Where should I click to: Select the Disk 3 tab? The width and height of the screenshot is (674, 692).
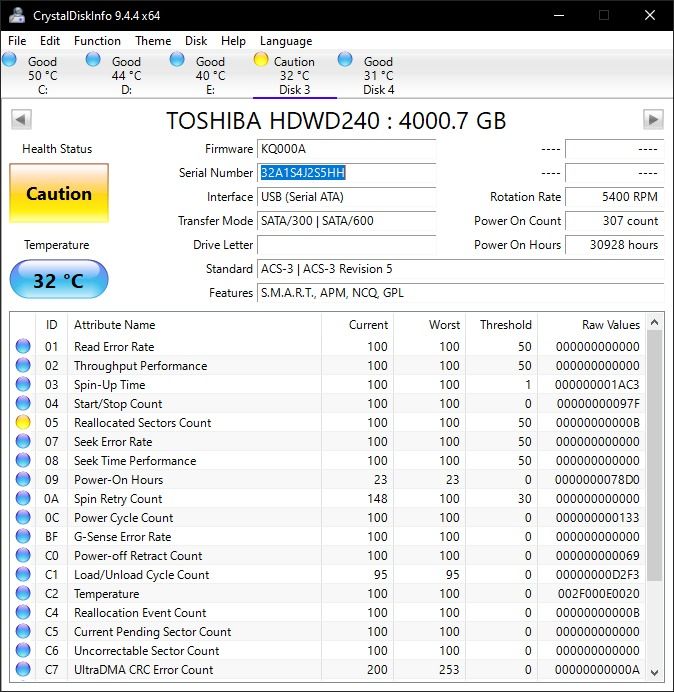click(294, 75)
